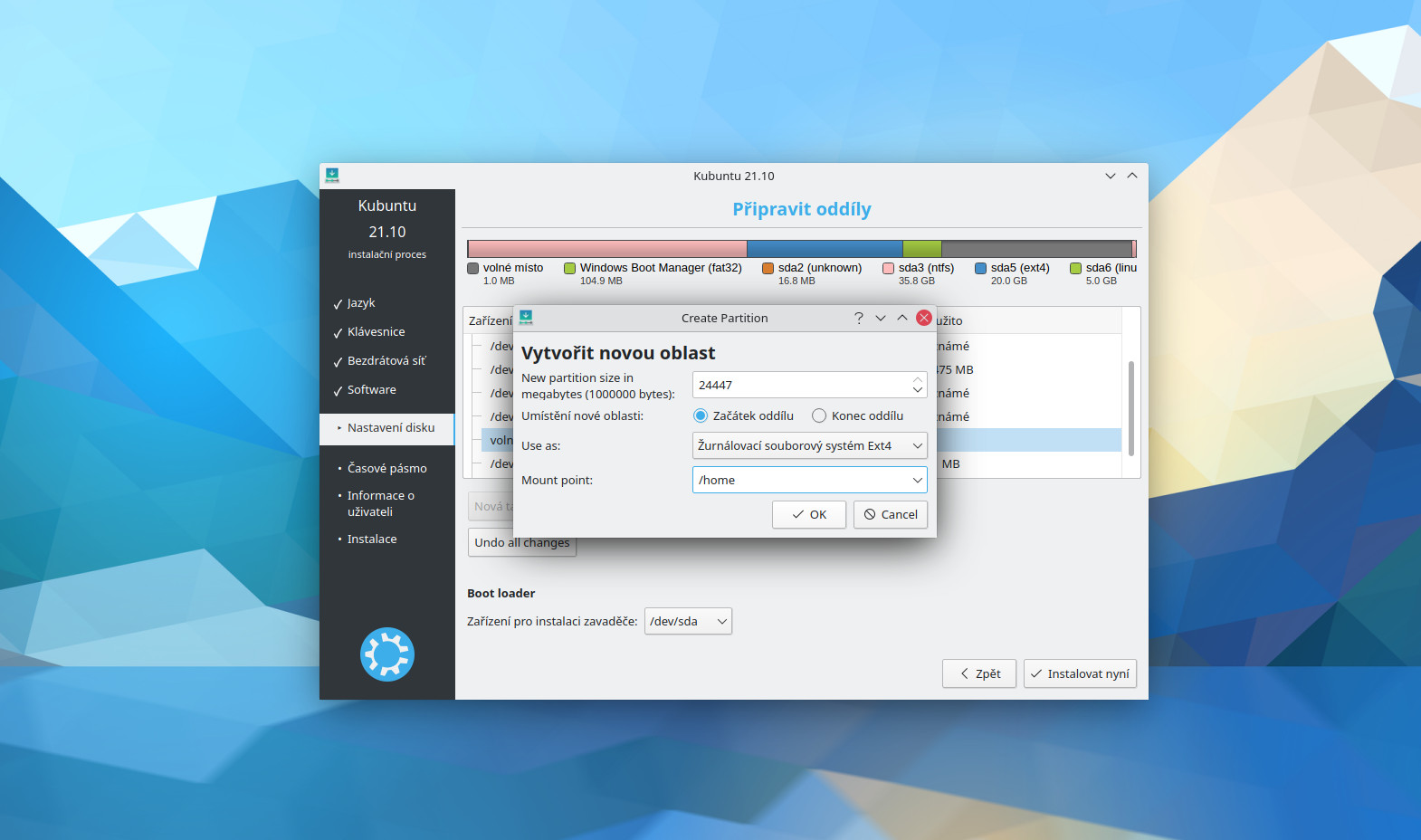Click the pink sda3 segment in partition bar
The image size is (1421, 840).
607,249
